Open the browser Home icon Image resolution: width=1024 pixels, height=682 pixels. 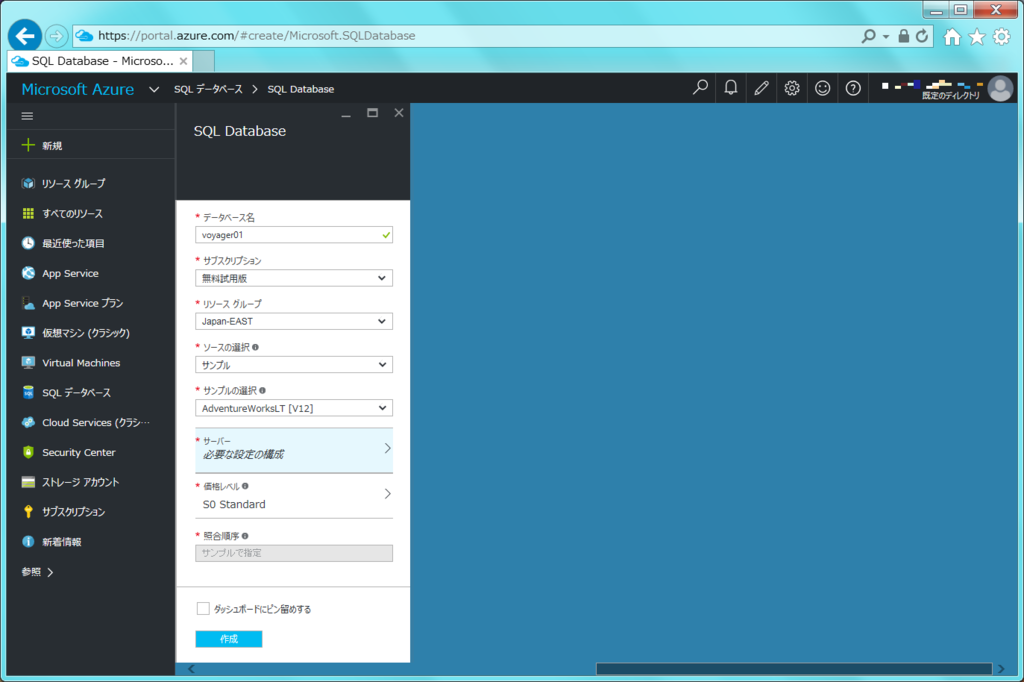pos(952,37)
